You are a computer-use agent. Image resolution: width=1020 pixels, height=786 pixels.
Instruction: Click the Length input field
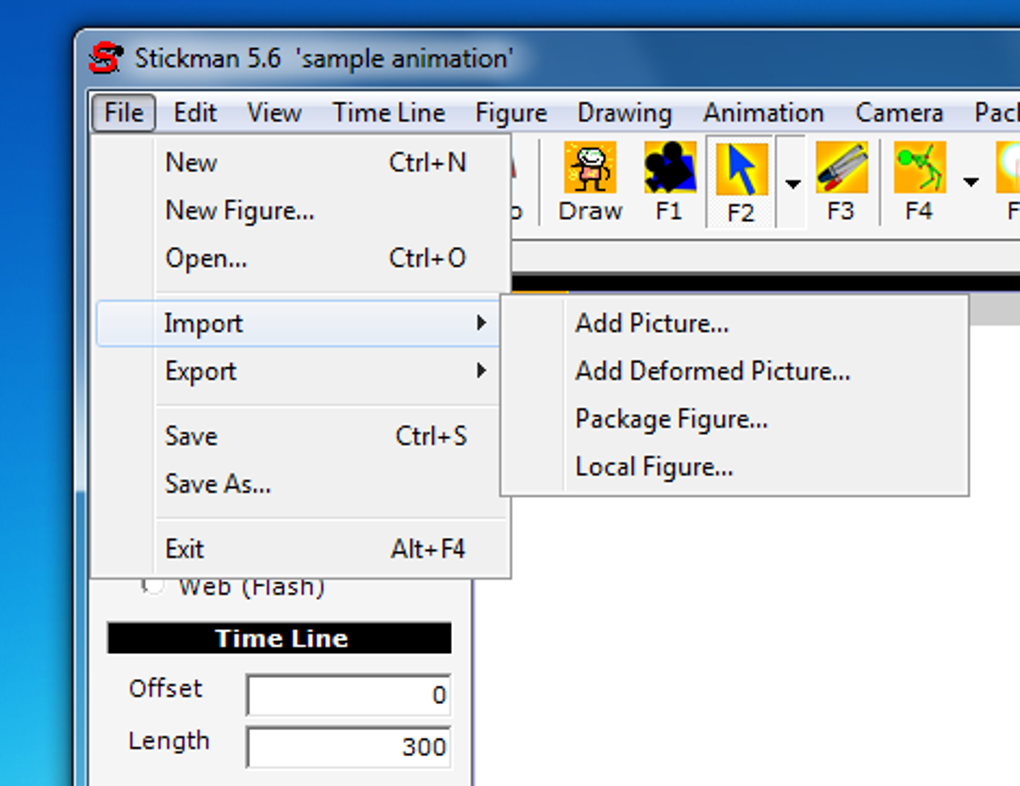[349, 746]
